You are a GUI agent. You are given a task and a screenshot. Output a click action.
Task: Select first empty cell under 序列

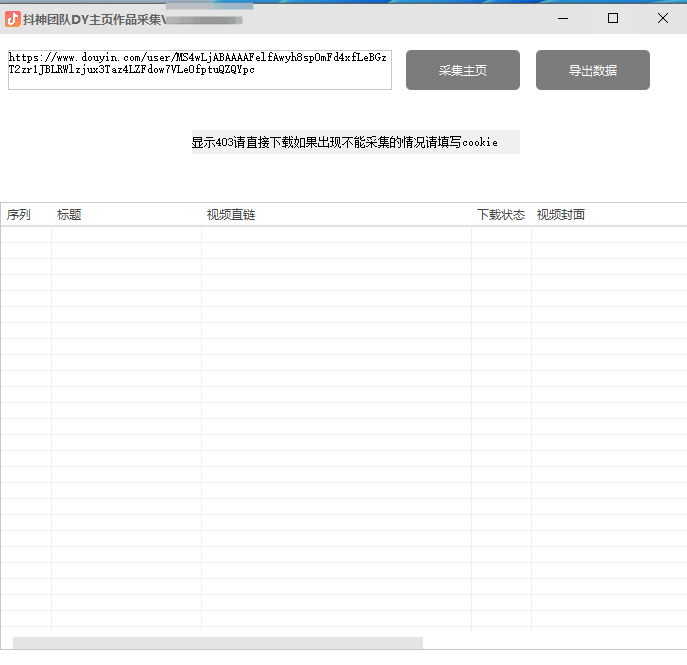click(26, 235)
